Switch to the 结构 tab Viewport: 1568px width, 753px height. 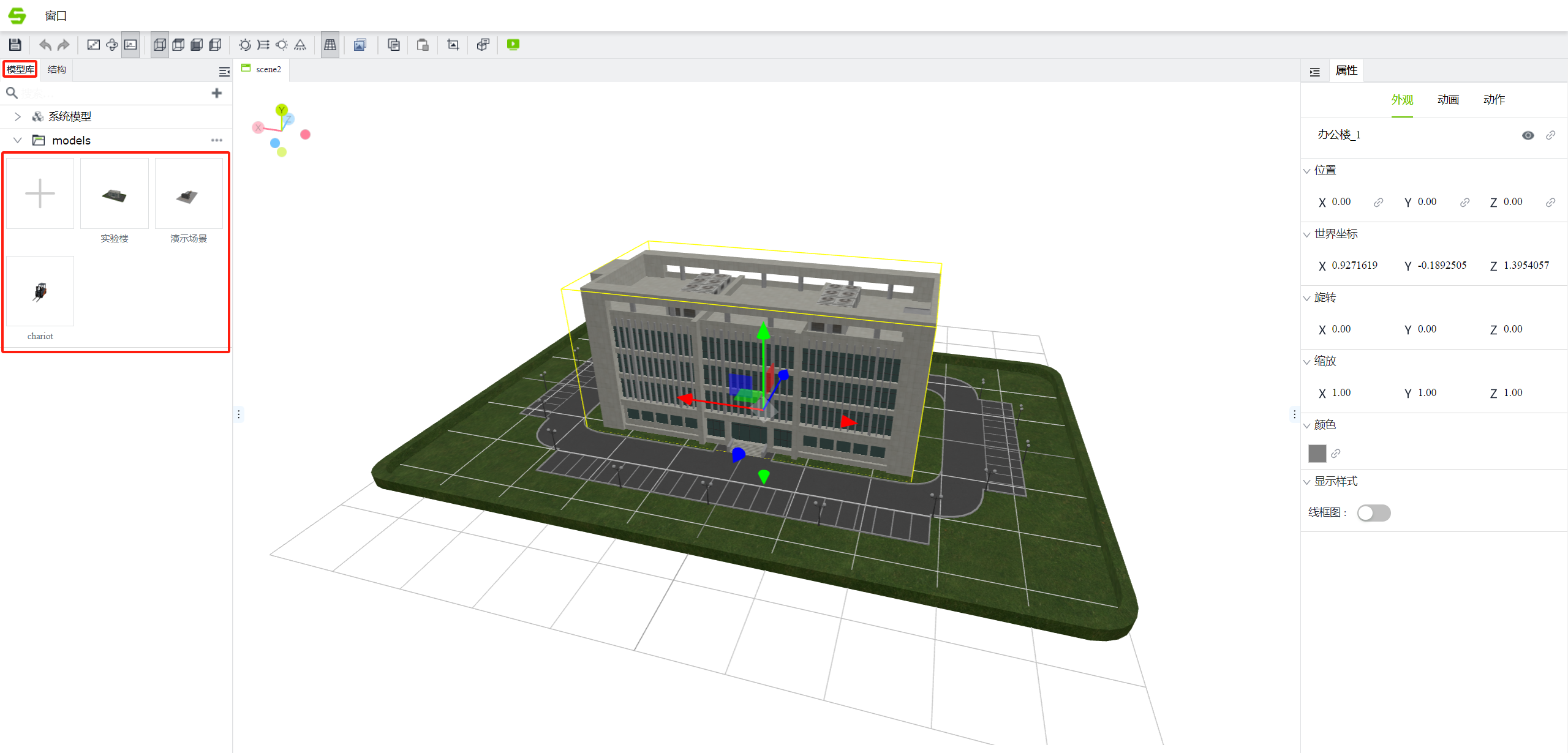(57, 69)
